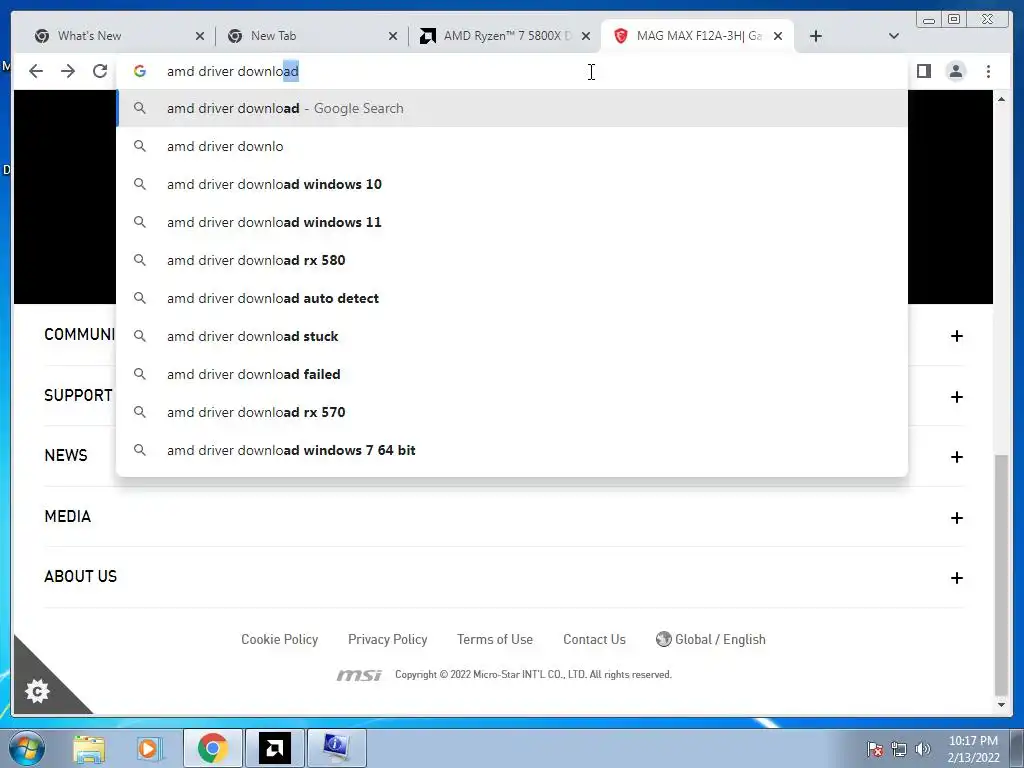Select suggestion 'amd driver download rx 570'
The image size is (1024, 768).
(511, 411)
